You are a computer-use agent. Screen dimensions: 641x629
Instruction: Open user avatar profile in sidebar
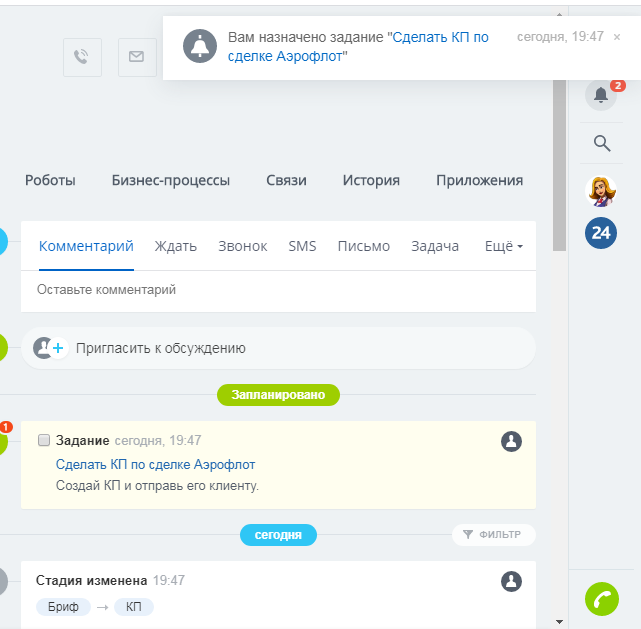click(601, 190)
